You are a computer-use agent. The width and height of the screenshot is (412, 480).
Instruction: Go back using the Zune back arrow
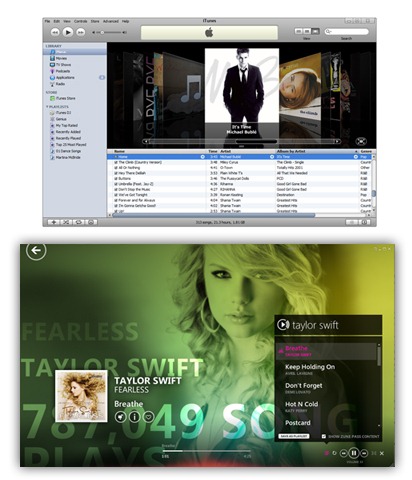tap(36, 250)
